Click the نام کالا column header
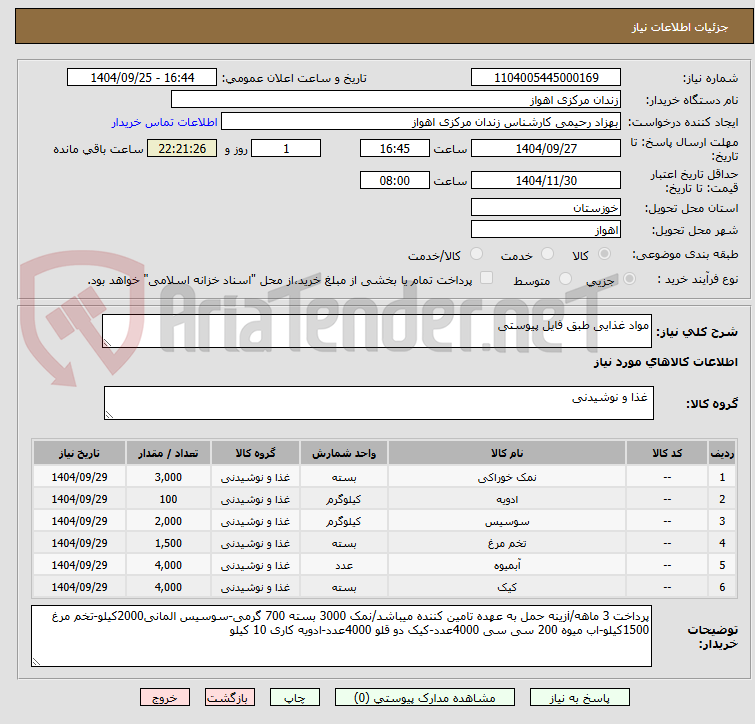755x724 pixels. coord(507,453)
